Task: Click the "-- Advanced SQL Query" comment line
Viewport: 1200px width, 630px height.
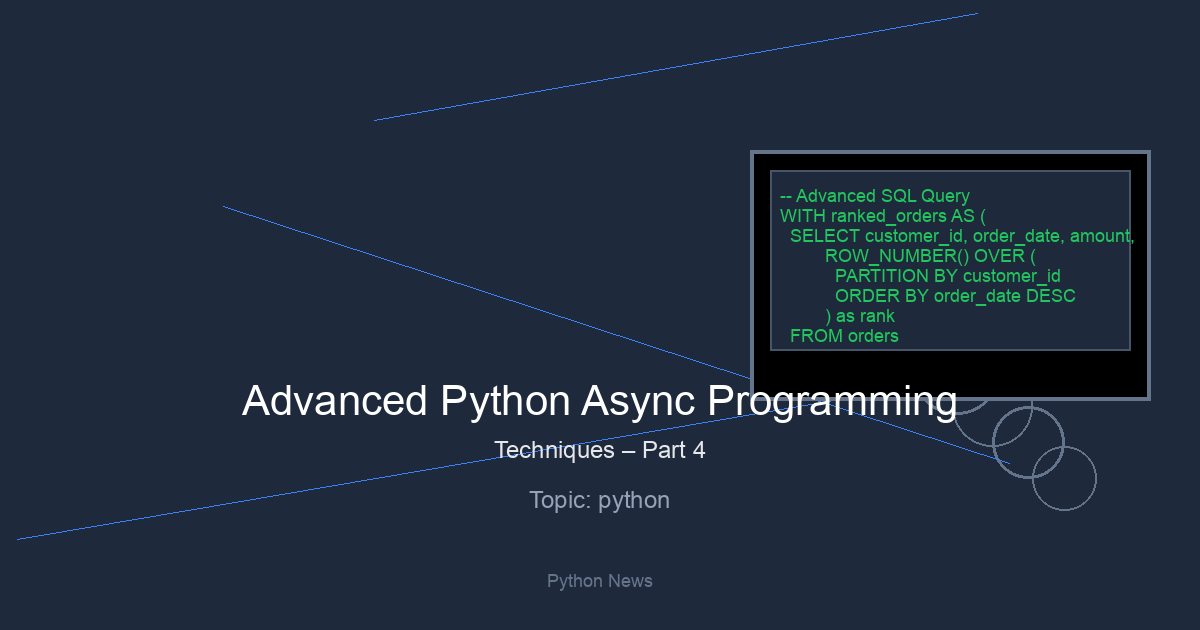Action: click(x=874, y=196)
